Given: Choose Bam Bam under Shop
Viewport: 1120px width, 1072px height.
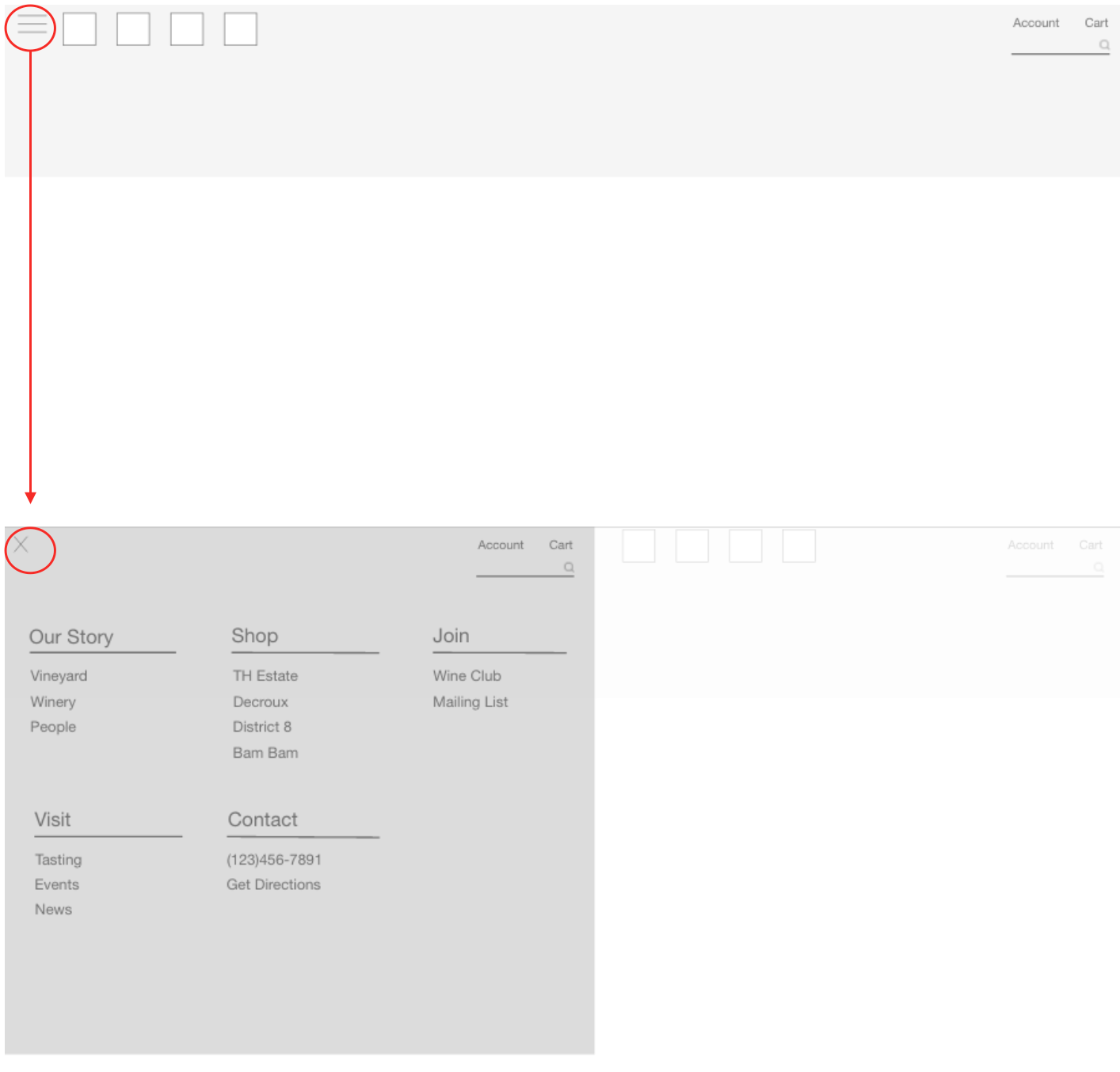Looking at the screenshot, I should click(x=265, y=753).
